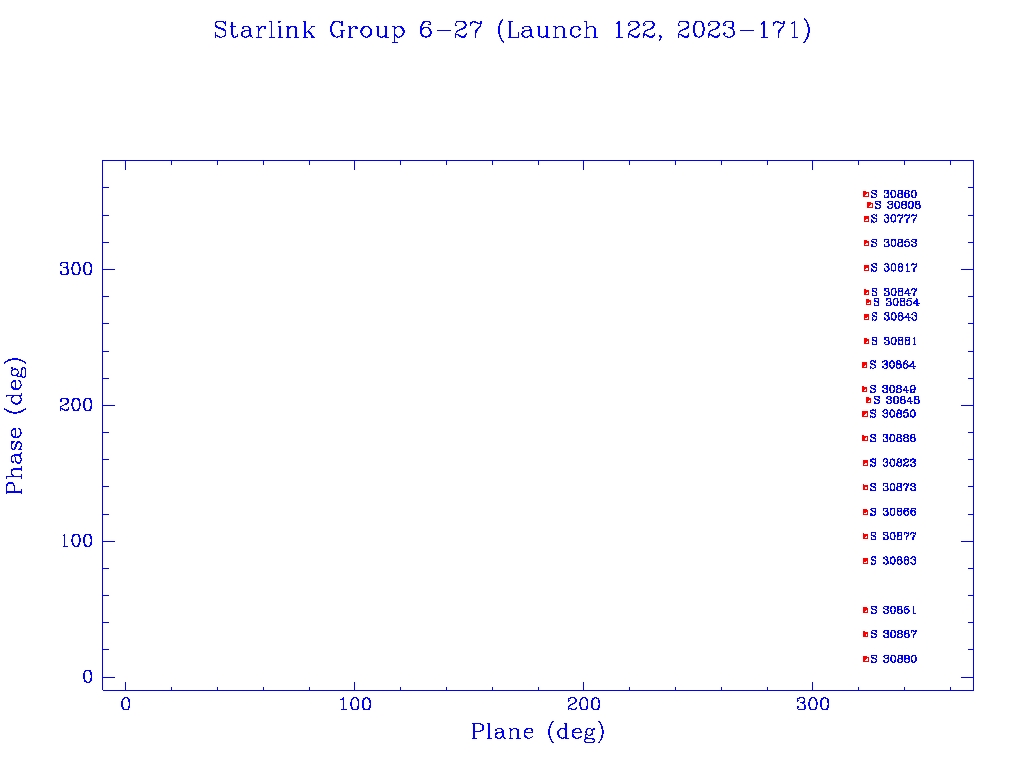1024x768 pixels.
Task: Pick the red square marker for S 30850
Action: [865, 414]
